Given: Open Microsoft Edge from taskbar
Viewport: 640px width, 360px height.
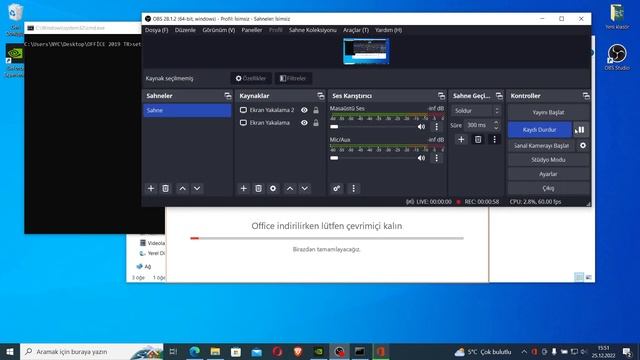Looking at the screenshot, I should [x=194, y=352].
